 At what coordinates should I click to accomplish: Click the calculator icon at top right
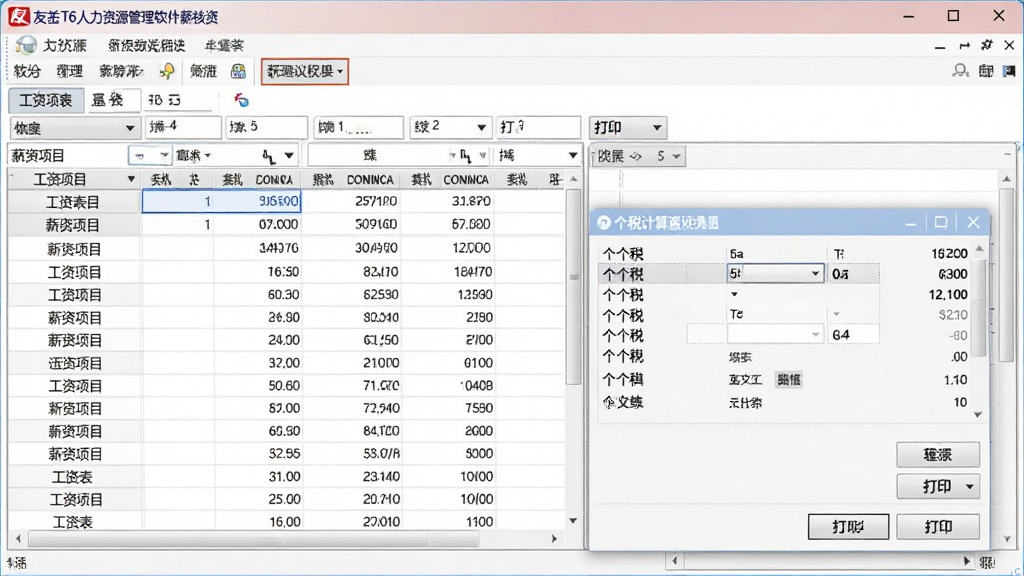[x=986, y=71]
